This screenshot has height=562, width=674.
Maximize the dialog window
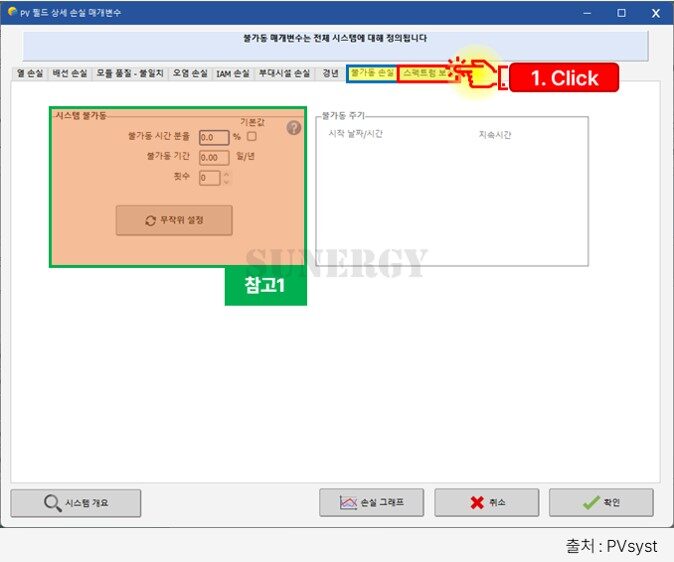pos(621,13)
